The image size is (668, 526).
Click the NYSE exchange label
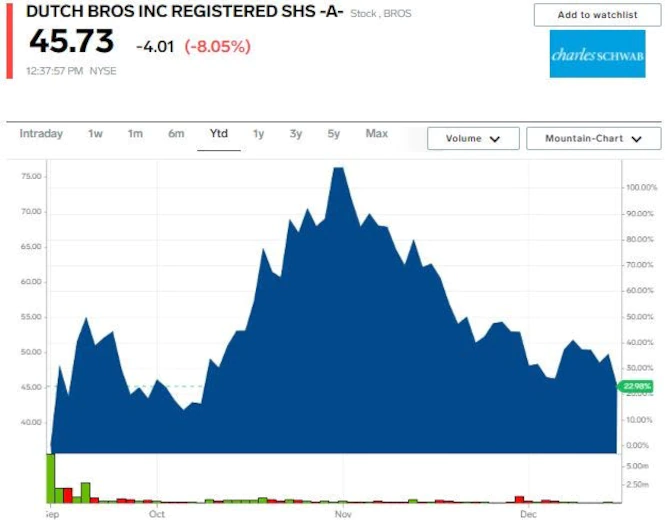103,71
